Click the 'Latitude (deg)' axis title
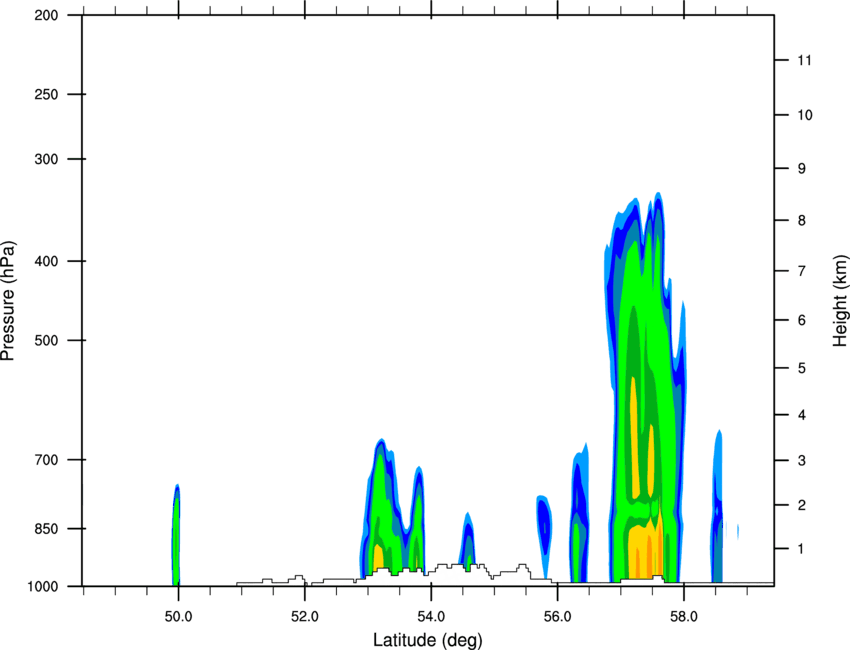The width and height of the screenshot is (850, 650). 428,640
